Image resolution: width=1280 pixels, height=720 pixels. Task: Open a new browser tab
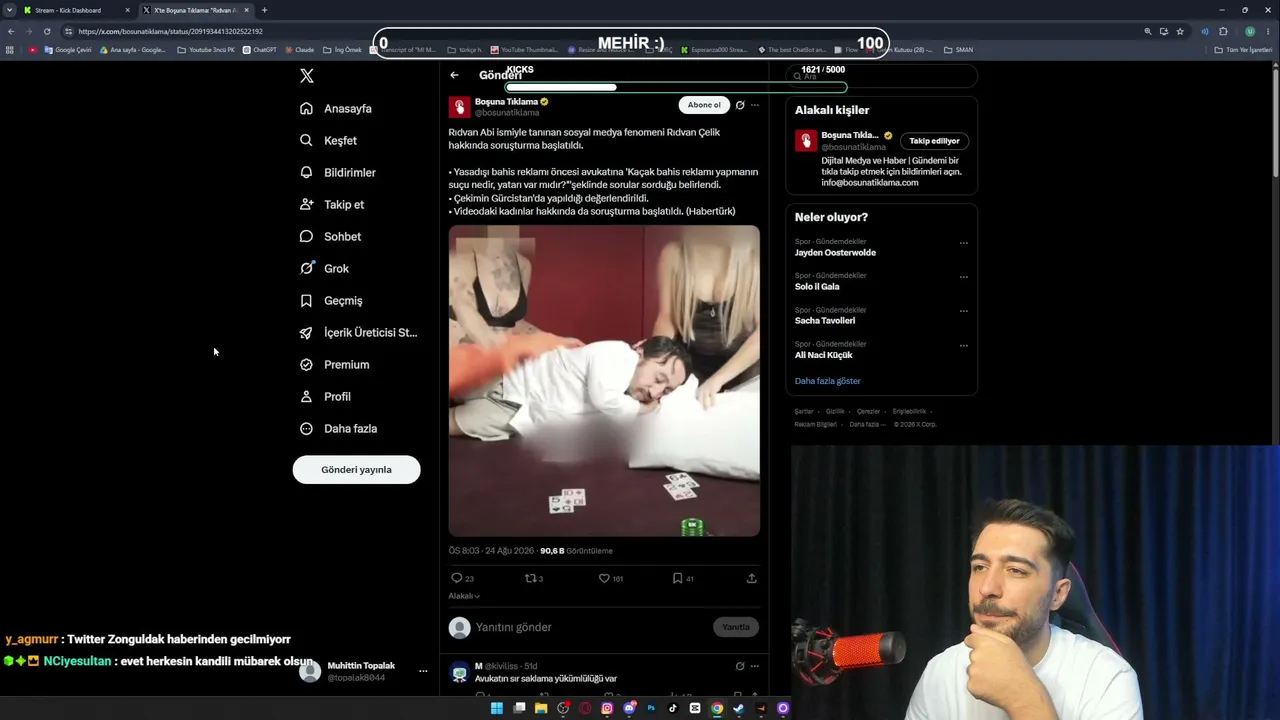[x=264, y=10]
